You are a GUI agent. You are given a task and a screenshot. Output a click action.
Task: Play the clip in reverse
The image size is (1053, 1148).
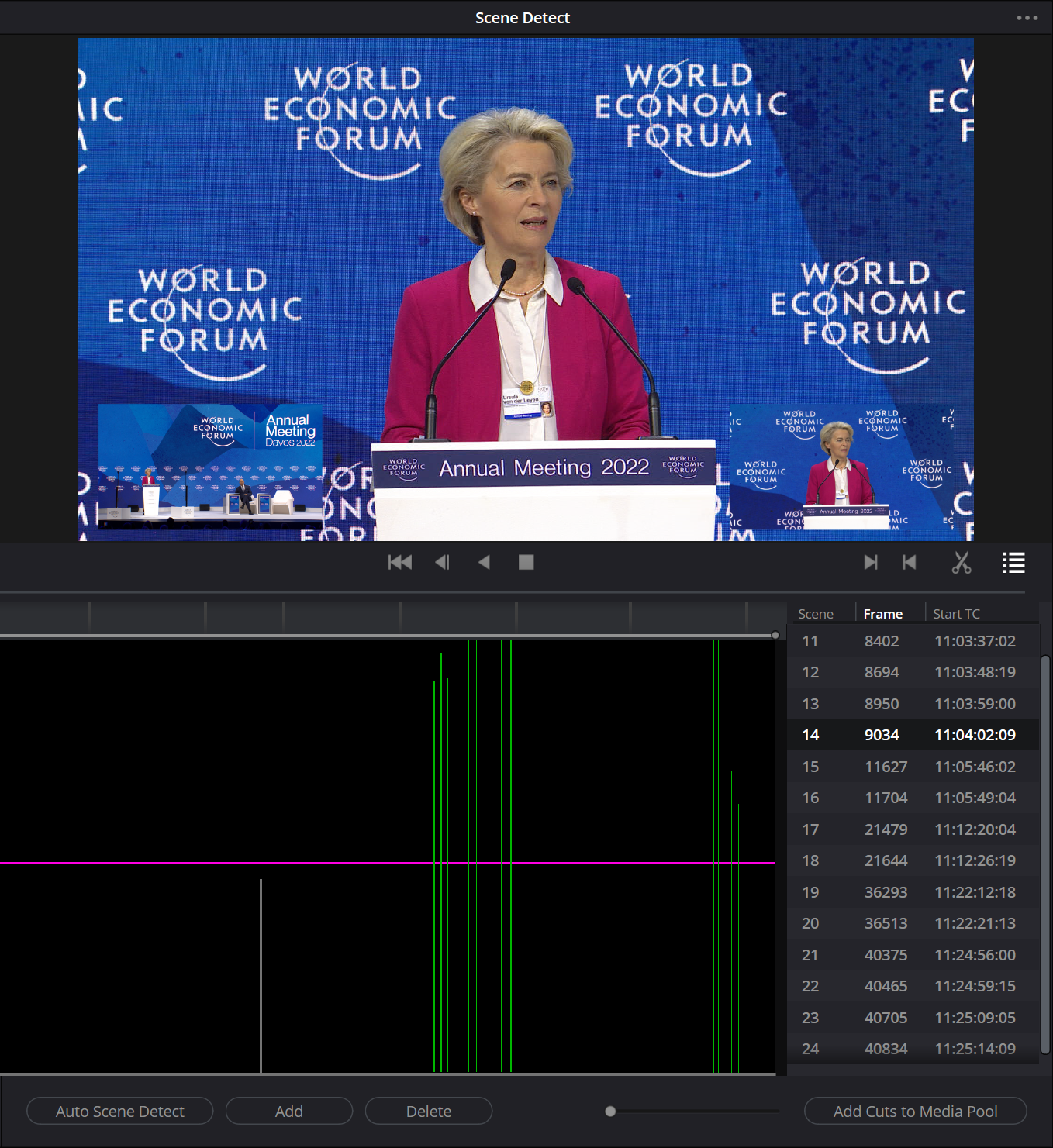coord(484,563)
